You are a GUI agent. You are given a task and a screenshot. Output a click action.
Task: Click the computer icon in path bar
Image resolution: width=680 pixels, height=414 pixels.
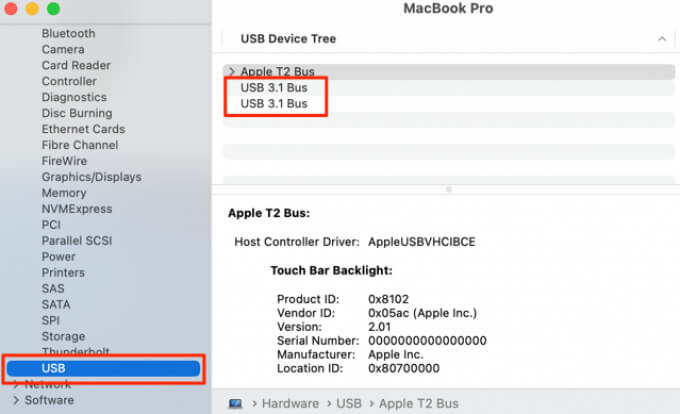click(x=235, y=404)
